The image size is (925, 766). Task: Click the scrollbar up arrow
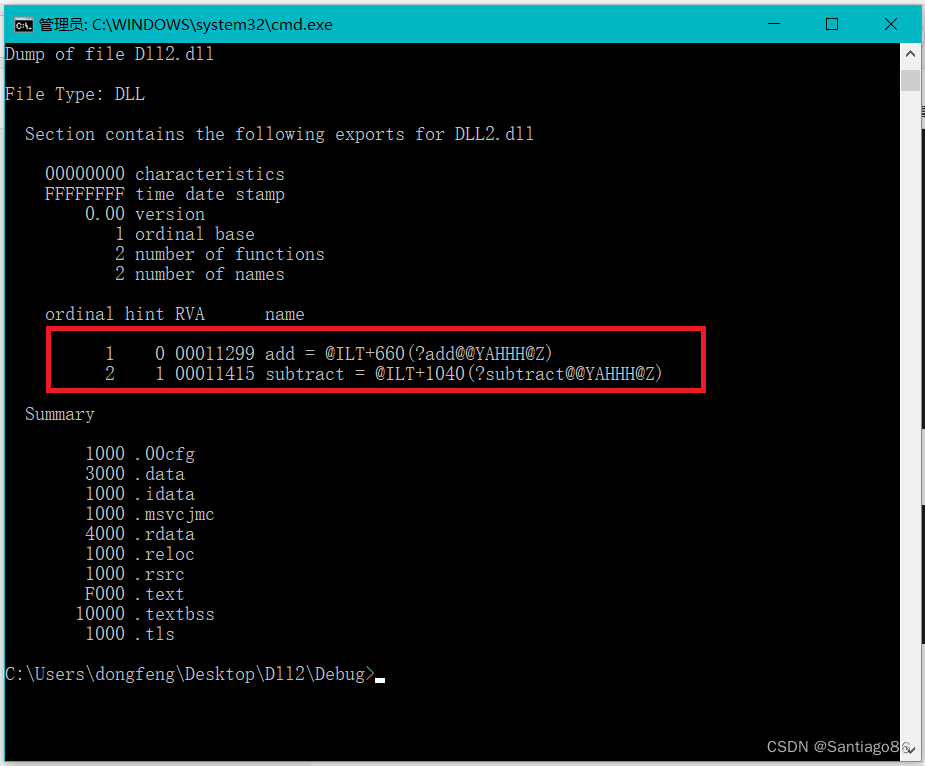[x=910, y=54]
